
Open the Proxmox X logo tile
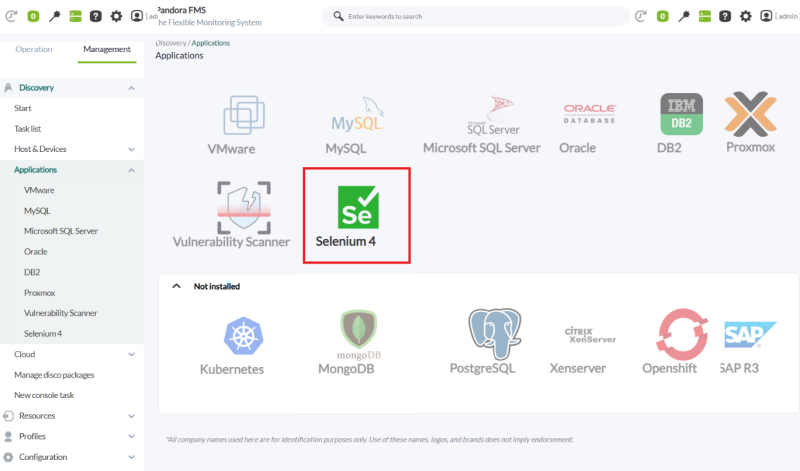pos(750,114)
